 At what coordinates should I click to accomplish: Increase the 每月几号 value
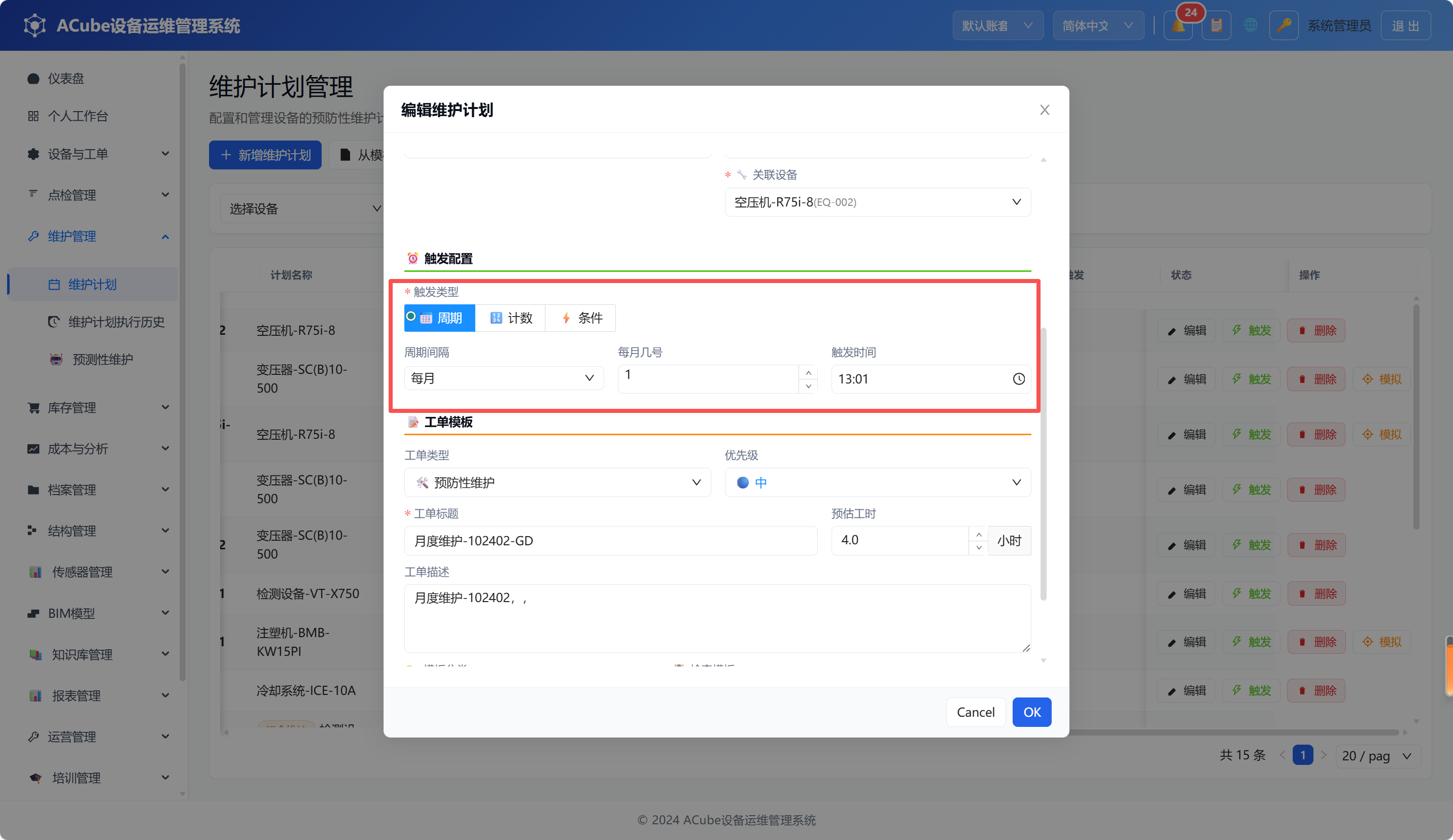(x=808, y=372)
